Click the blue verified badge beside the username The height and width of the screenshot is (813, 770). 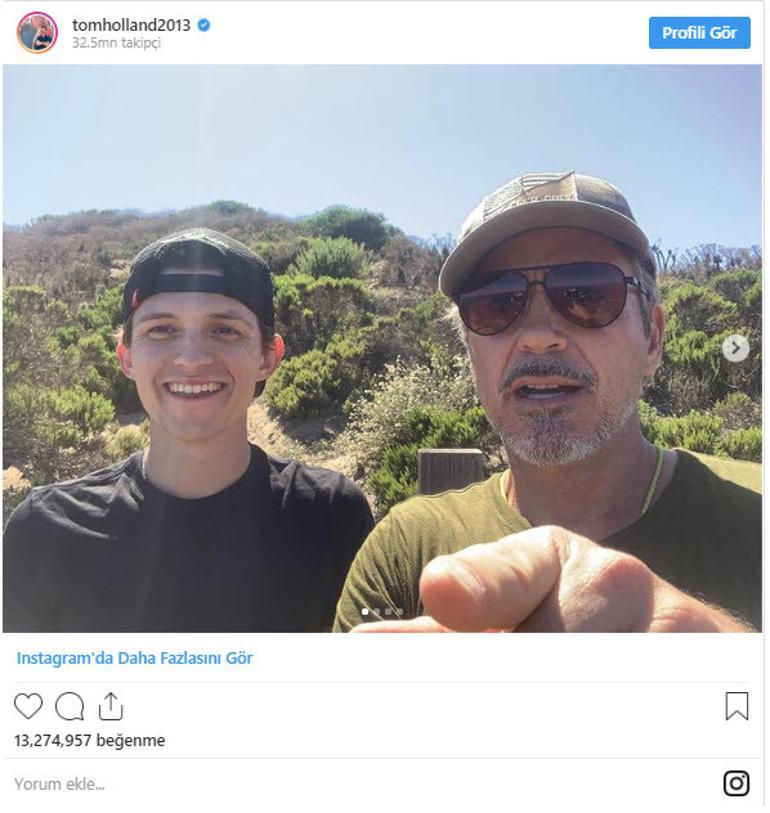click(x=204, y=25)
